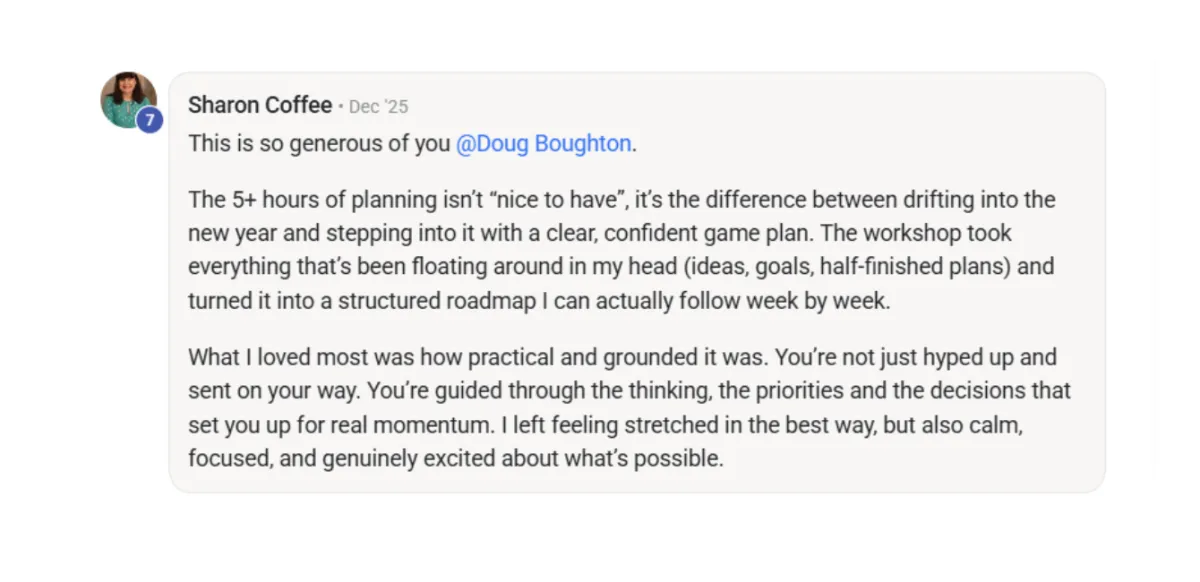Click the line starting "The 5+ hours of planning"
This screenshot has height=582, width=1200.
click(620, 200)
